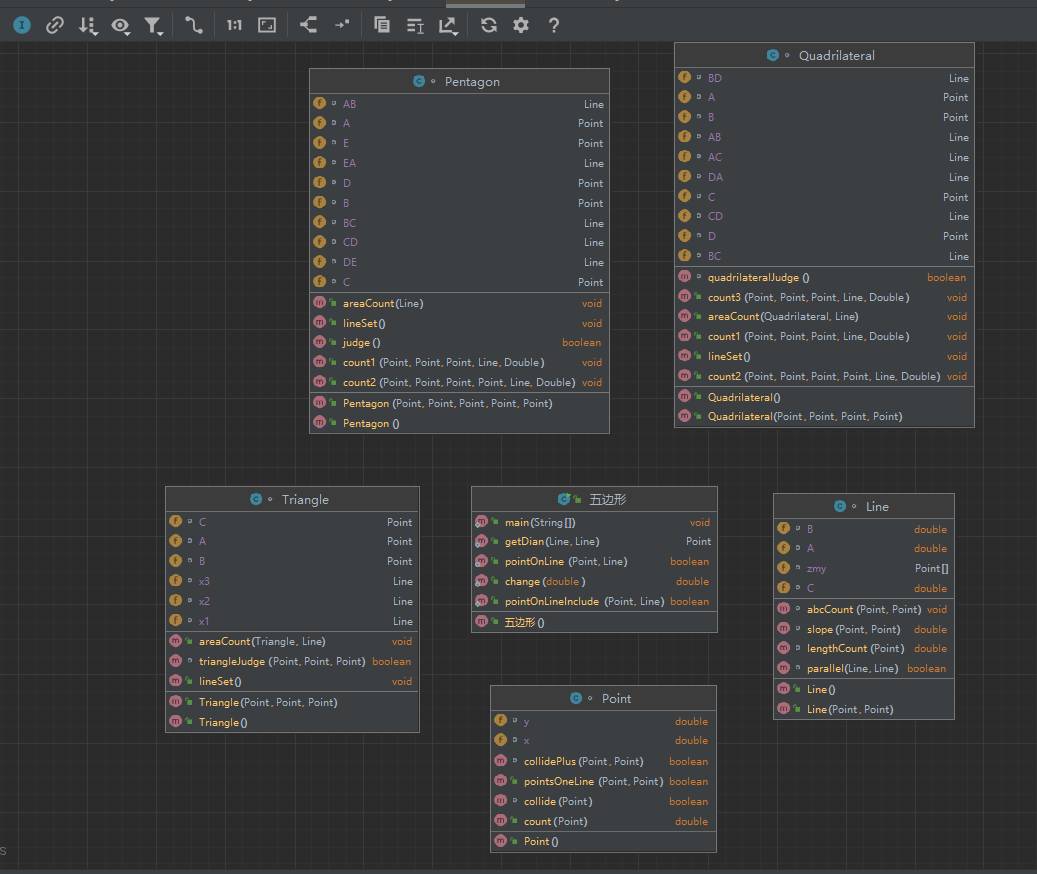Click the copy diagram icon

tap(382, 25)
